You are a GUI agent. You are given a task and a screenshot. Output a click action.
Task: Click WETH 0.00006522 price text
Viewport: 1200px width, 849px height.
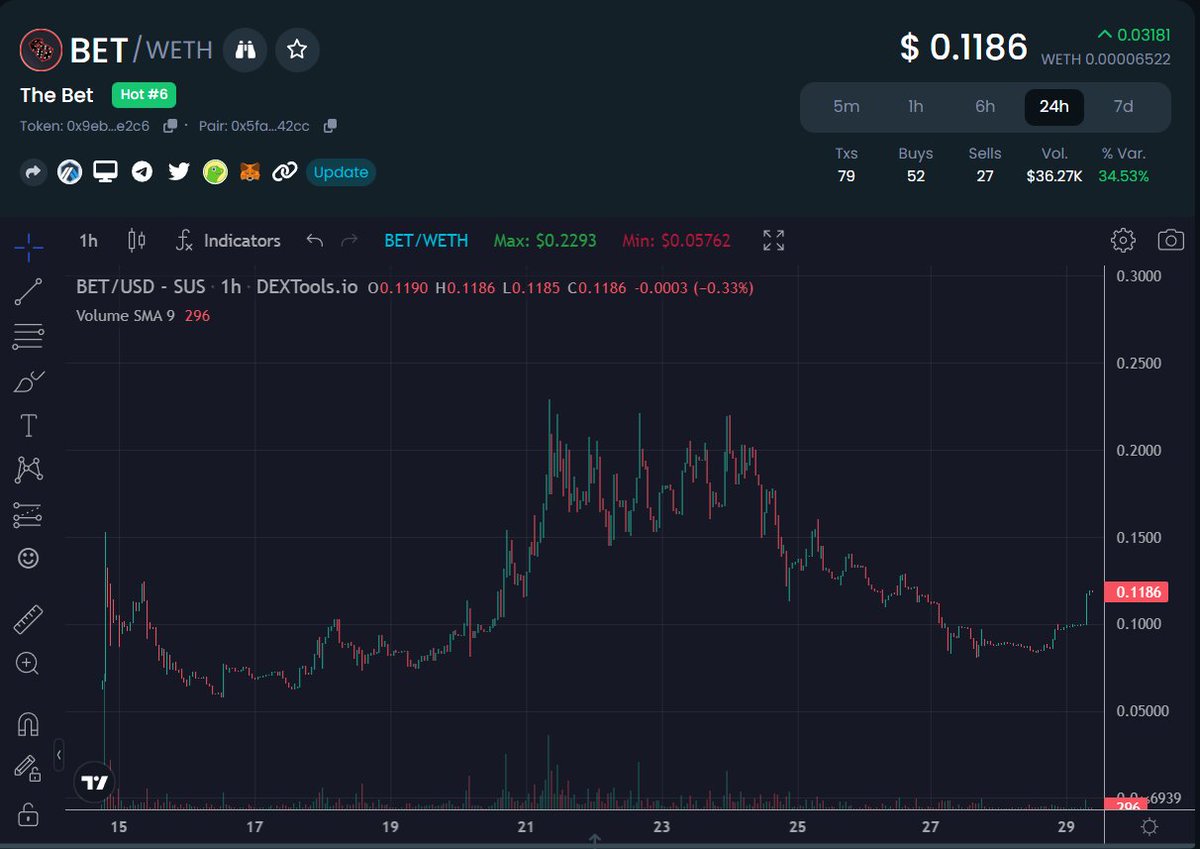point(1106,59)
